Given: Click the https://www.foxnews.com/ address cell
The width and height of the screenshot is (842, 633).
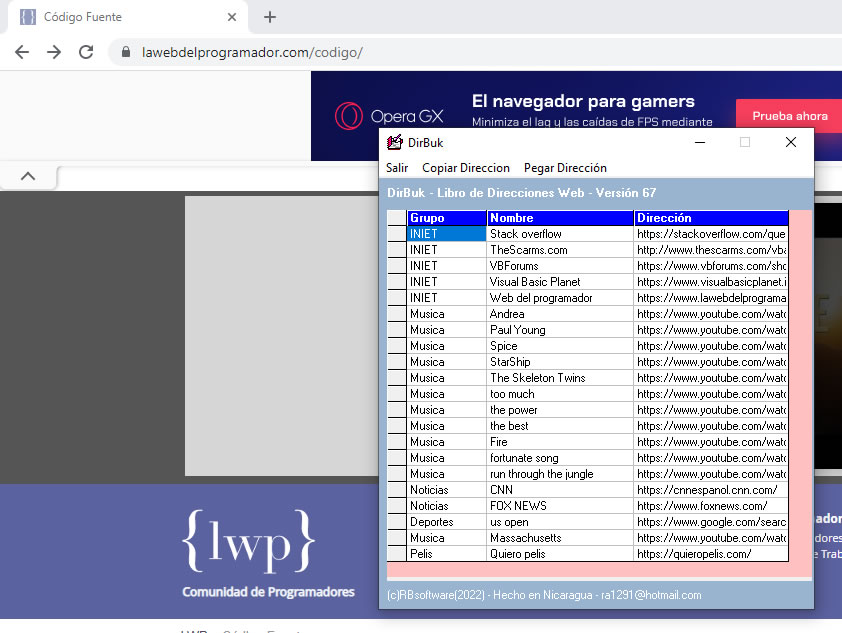Looking at the screenshot, I should [x=712, y=506].
